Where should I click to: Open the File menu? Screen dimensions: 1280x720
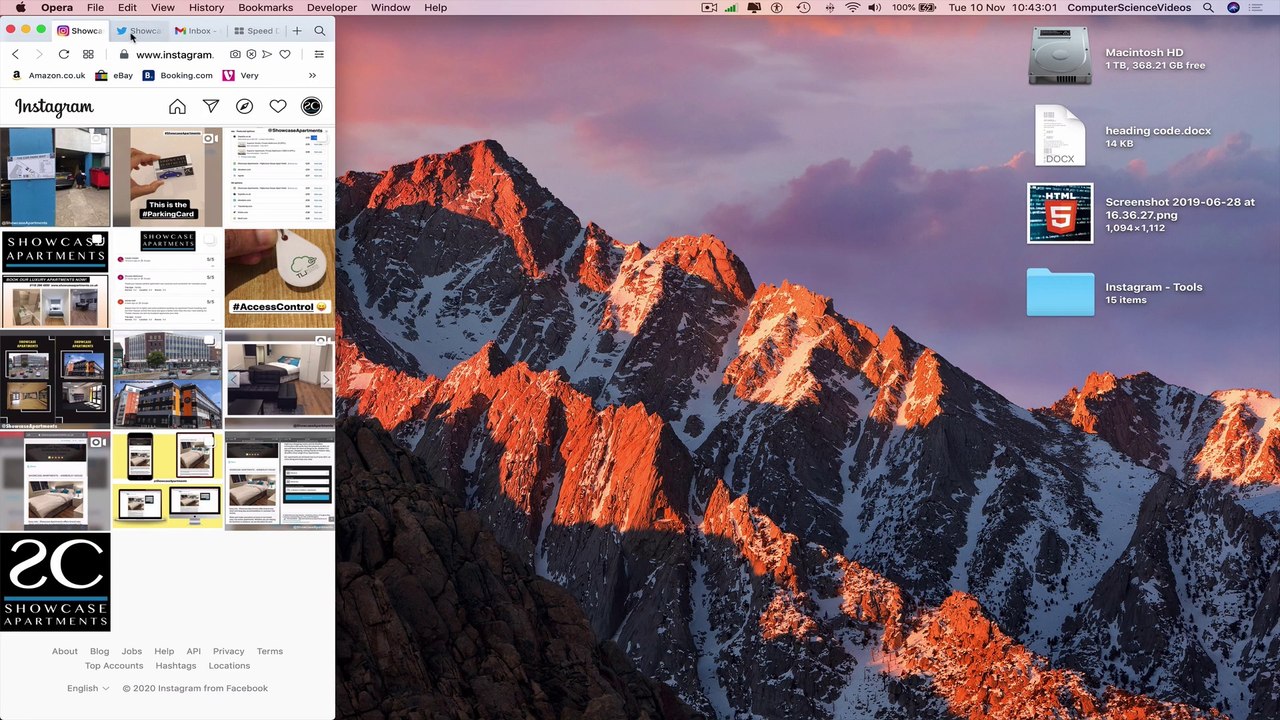pos(95,7)
